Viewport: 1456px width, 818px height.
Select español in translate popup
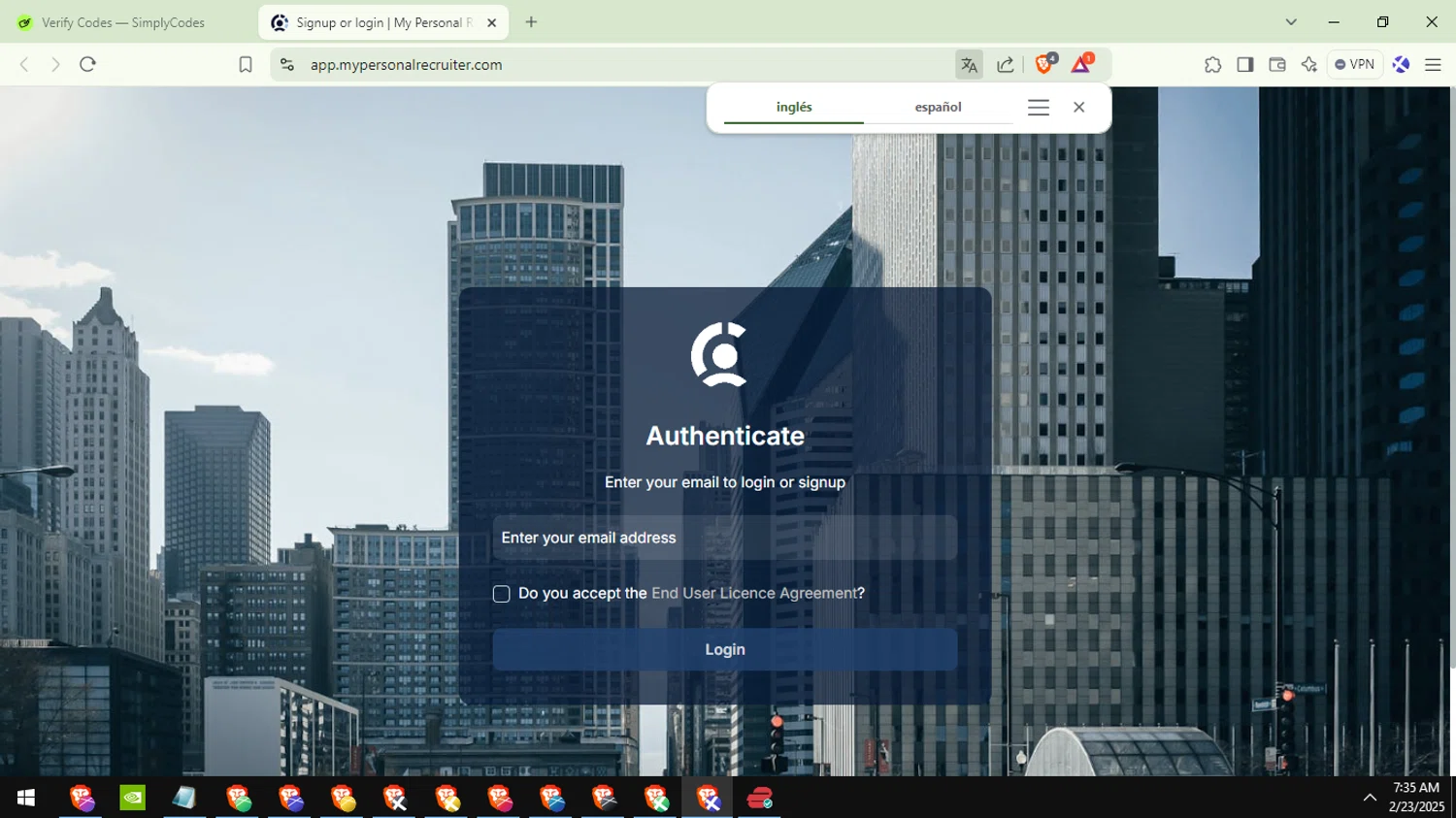939,107
